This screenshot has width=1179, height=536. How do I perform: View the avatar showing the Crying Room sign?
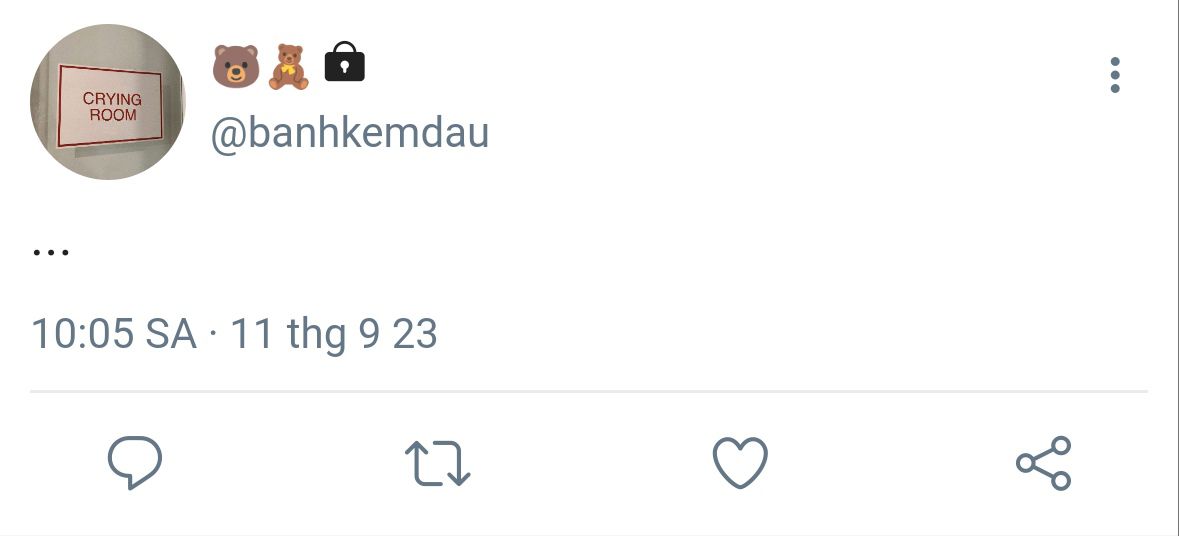pyautogui.click(x=108, y=102)
